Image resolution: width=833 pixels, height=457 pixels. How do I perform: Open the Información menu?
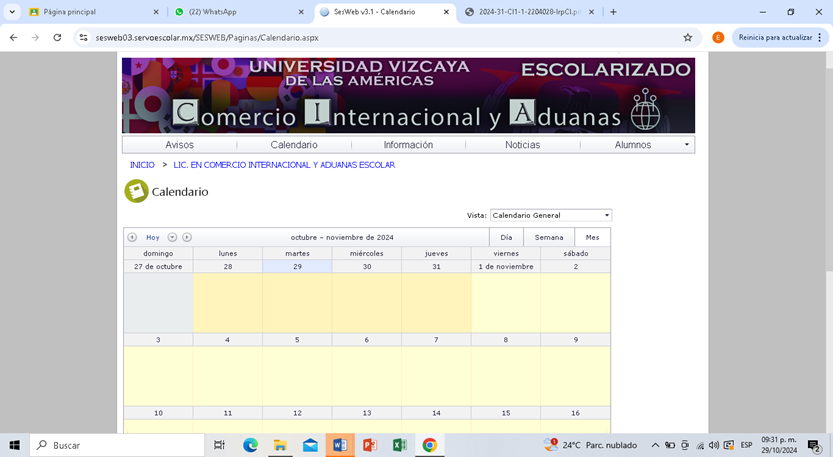tap(408, 145)
